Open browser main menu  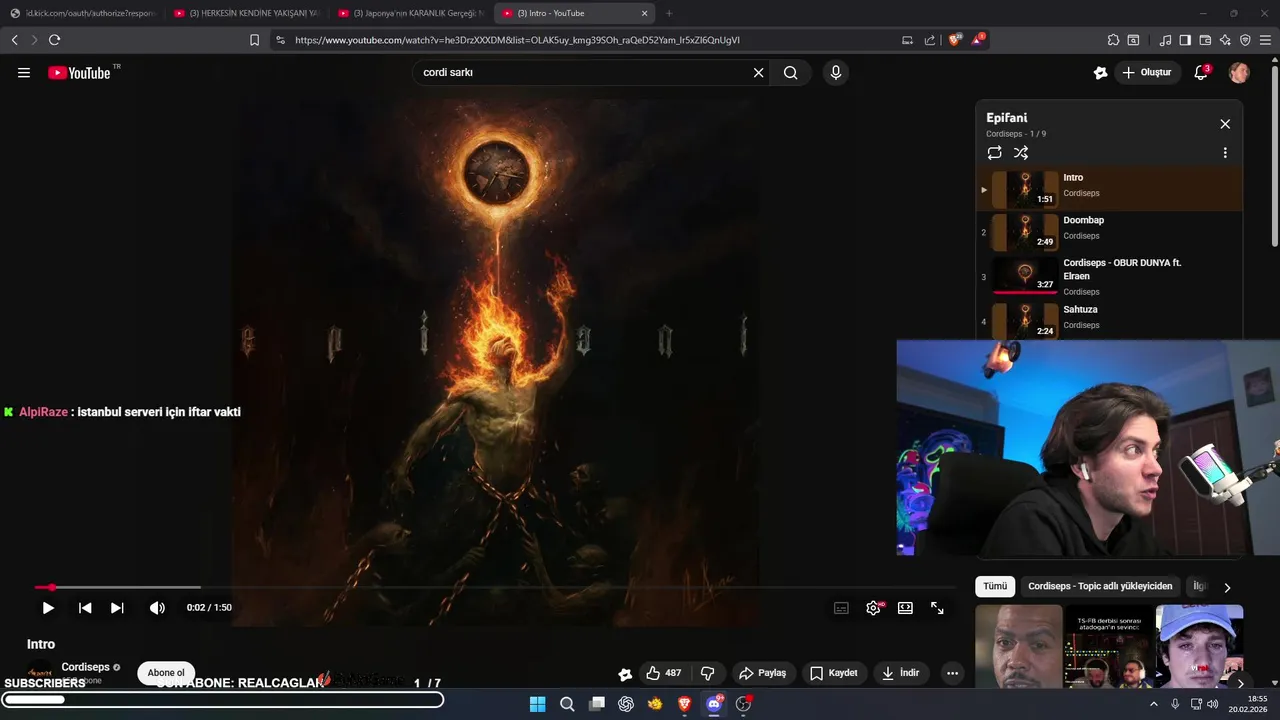pyautogui.click(x=1266, y=40)
